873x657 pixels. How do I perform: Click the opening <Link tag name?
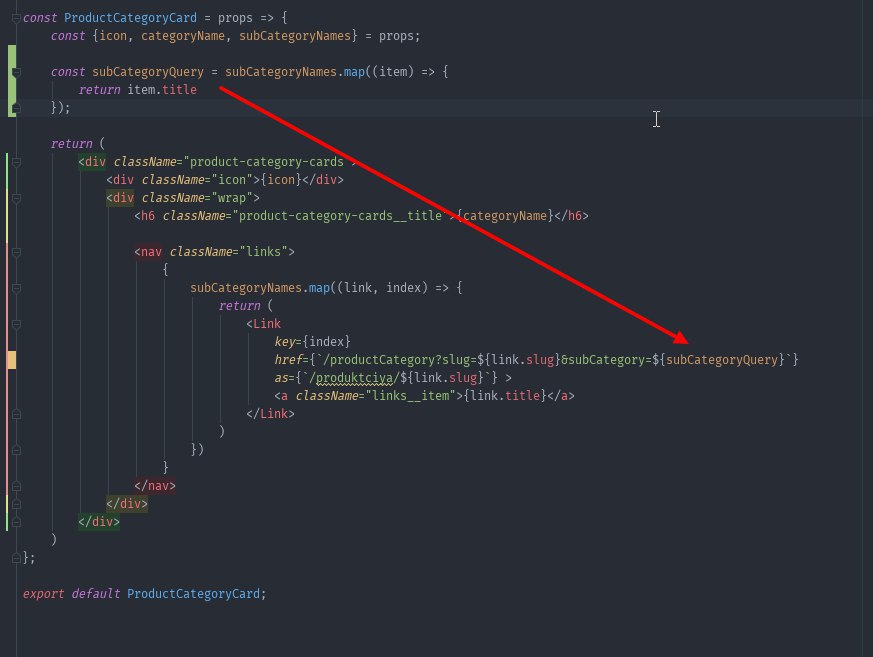coord(267,323)
